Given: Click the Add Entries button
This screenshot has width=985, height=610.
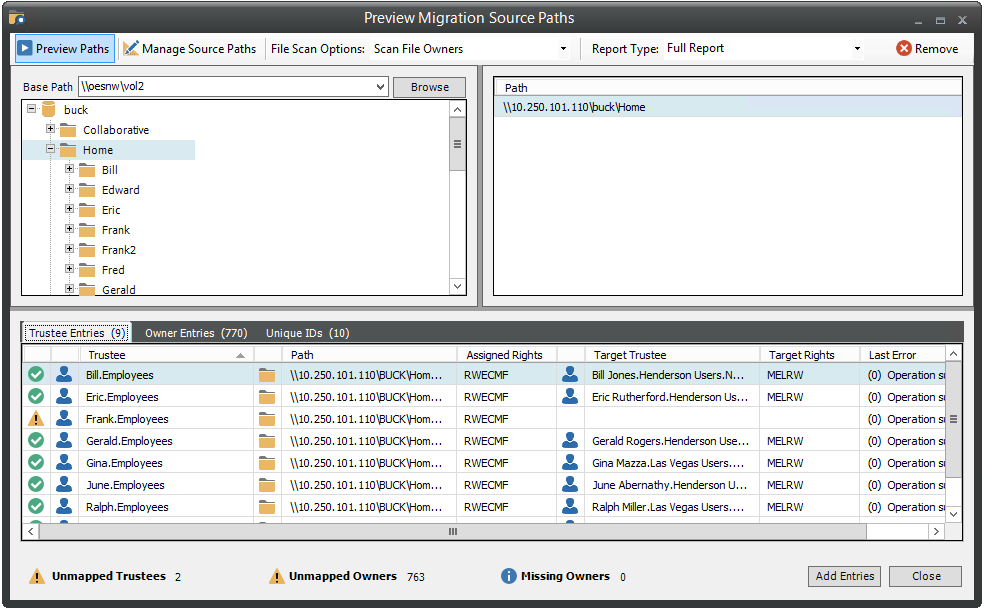Looking at the screenshot, I should coord(844,576).
